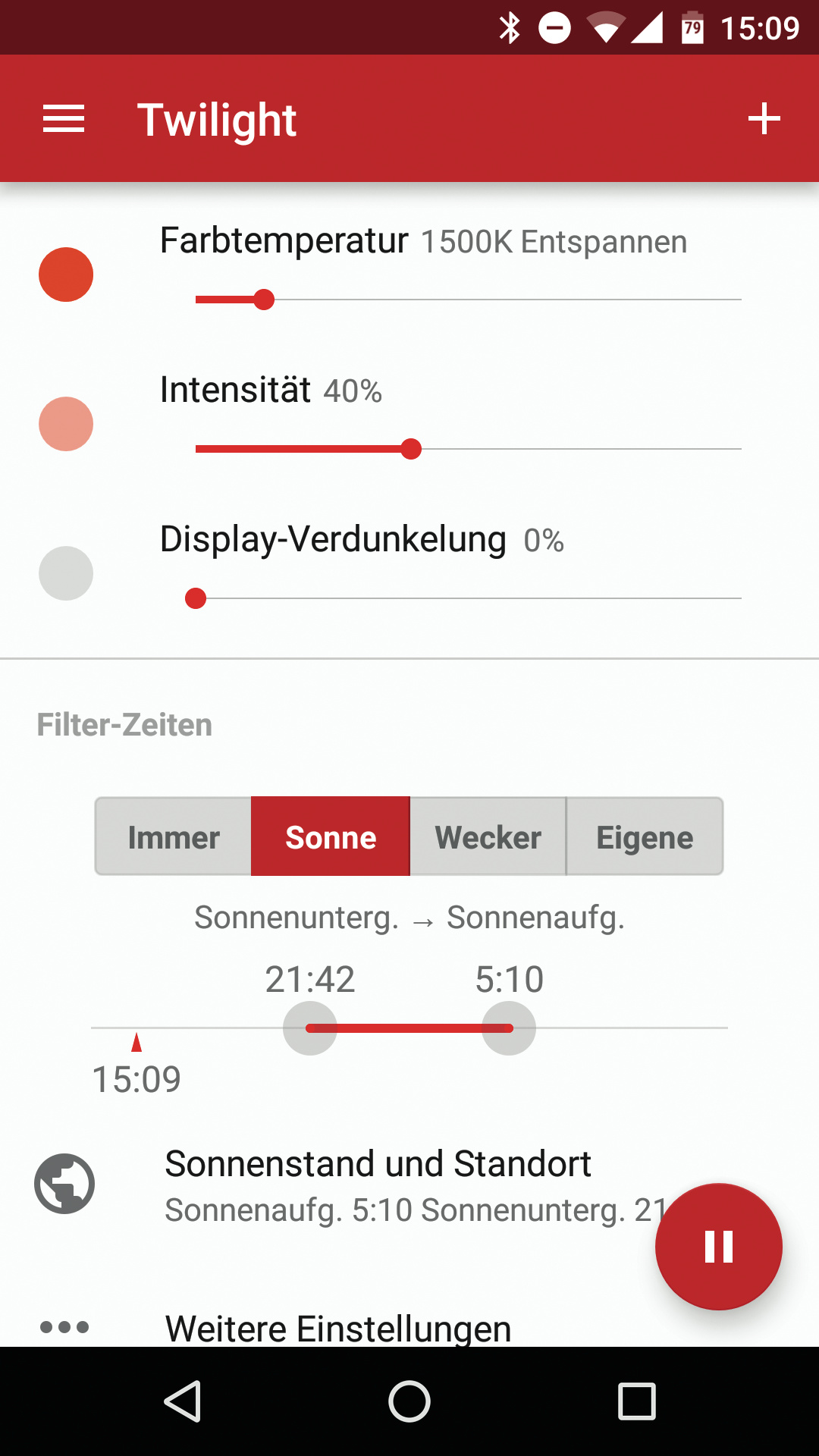Tap the globe icon for sun location
The height and width of the screenshot is (1456, 819).
64,1184
